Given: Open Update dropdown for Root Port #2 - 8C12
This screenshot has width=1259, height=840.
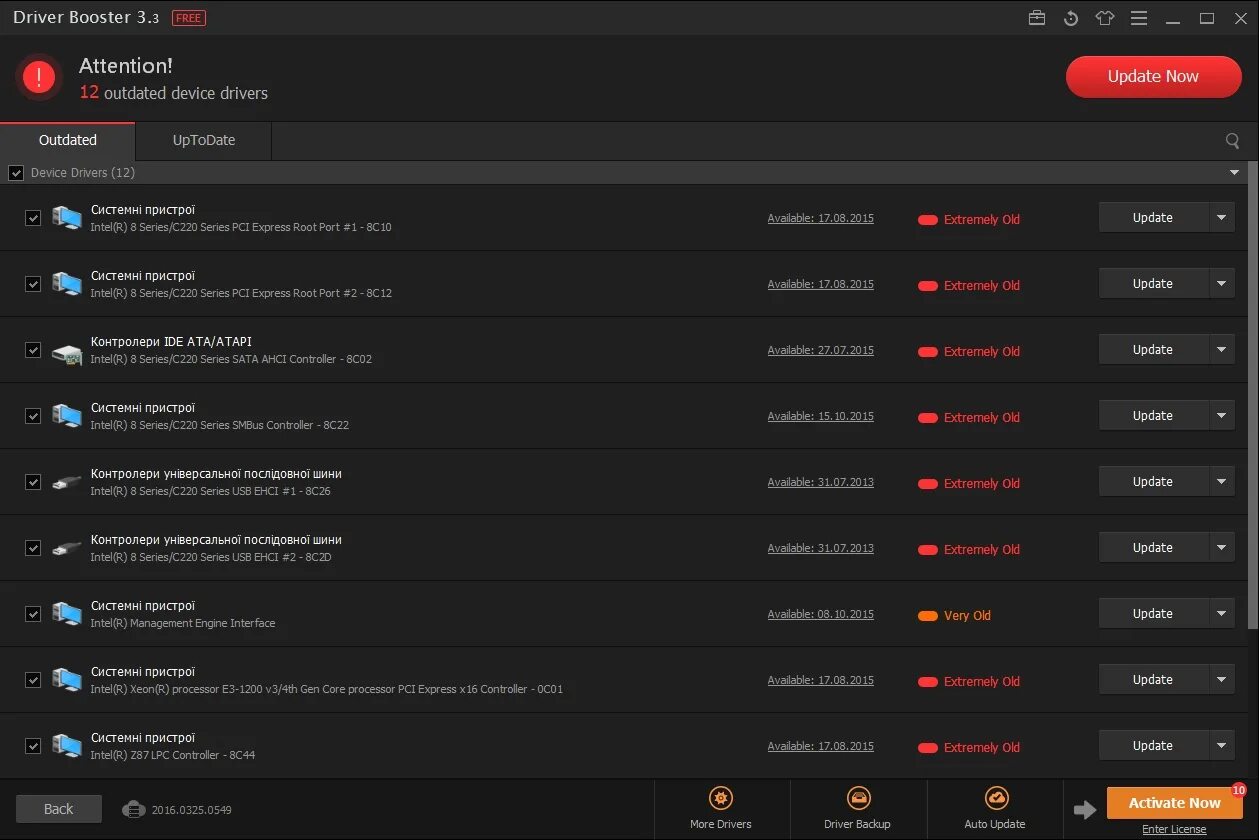Looking at the screenshot, I should tap(1221, 284).
